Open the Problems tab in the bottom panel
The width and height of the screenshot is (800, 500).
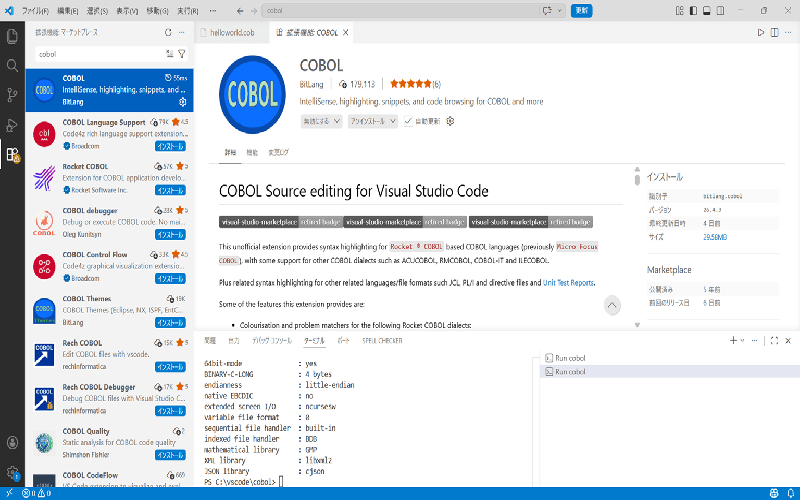210,340
